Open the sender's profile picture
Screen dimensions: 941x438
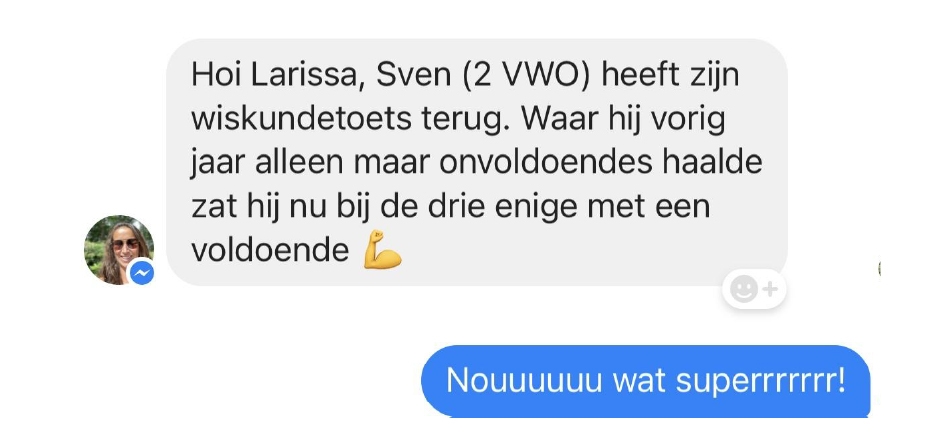point(119,250)
